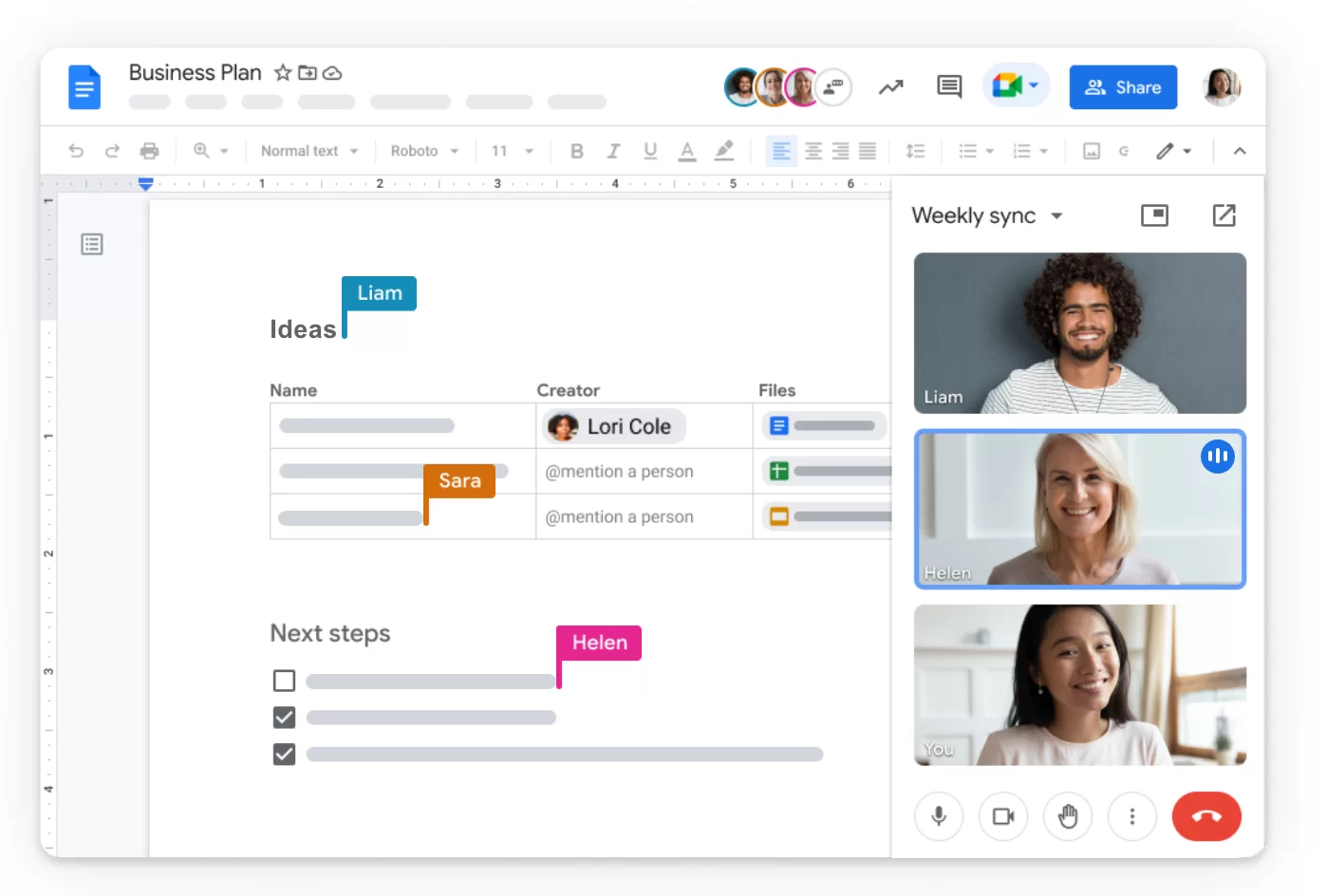This screenshot has height=896, width=1327.
Task: Open the Roboto font dropdown
Action: [x=424, y=151]
